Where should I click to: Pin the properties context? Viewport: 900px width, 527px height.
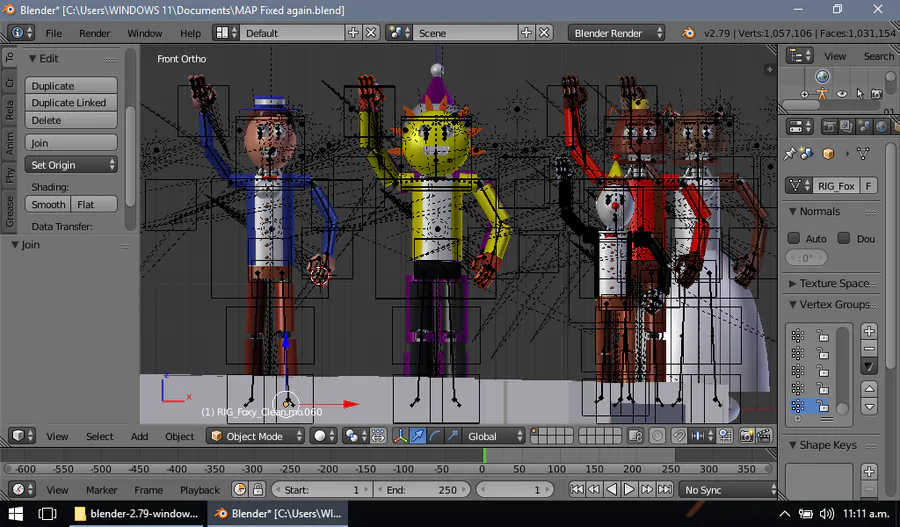point(790,153)
